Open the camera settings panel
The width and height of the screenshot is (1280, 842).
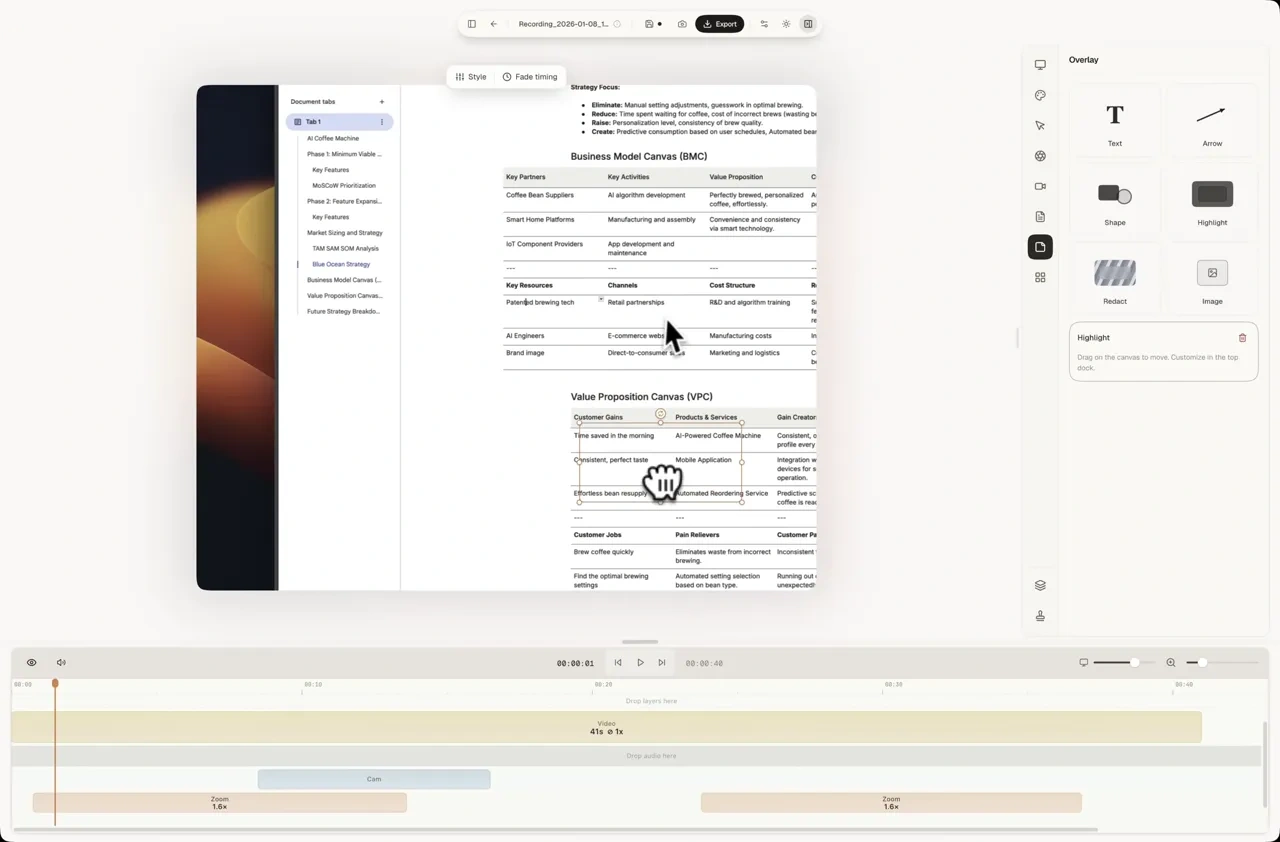(x=1040, y=186)
